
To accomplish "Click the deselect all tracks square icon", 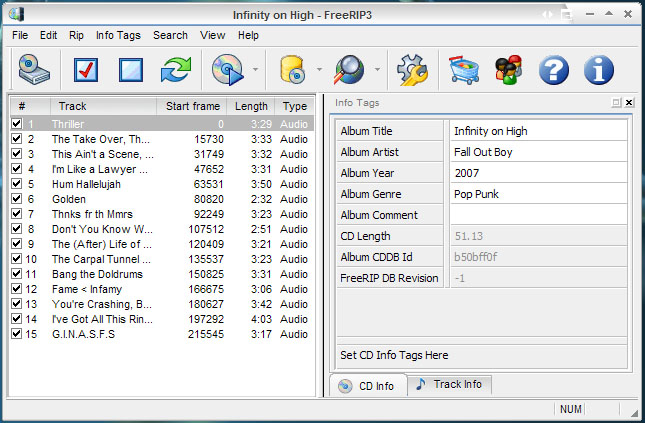I will point(131,70).
